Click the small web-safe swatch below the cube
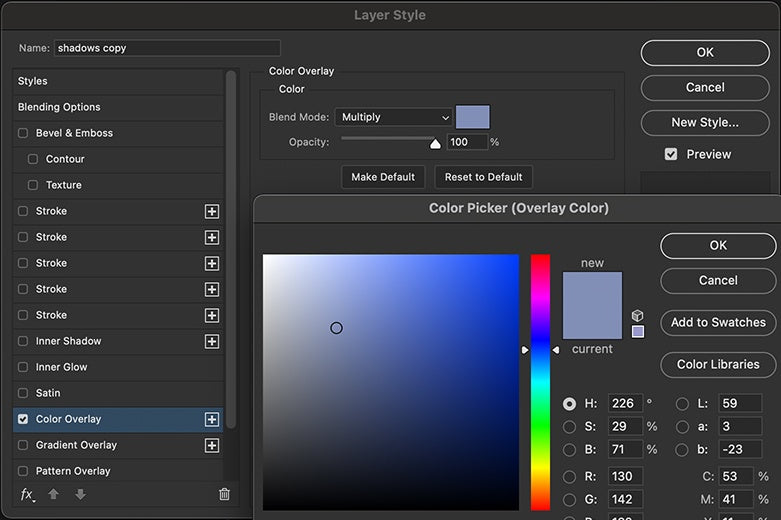Screen dimensions: 781x520 coord(638,332)
